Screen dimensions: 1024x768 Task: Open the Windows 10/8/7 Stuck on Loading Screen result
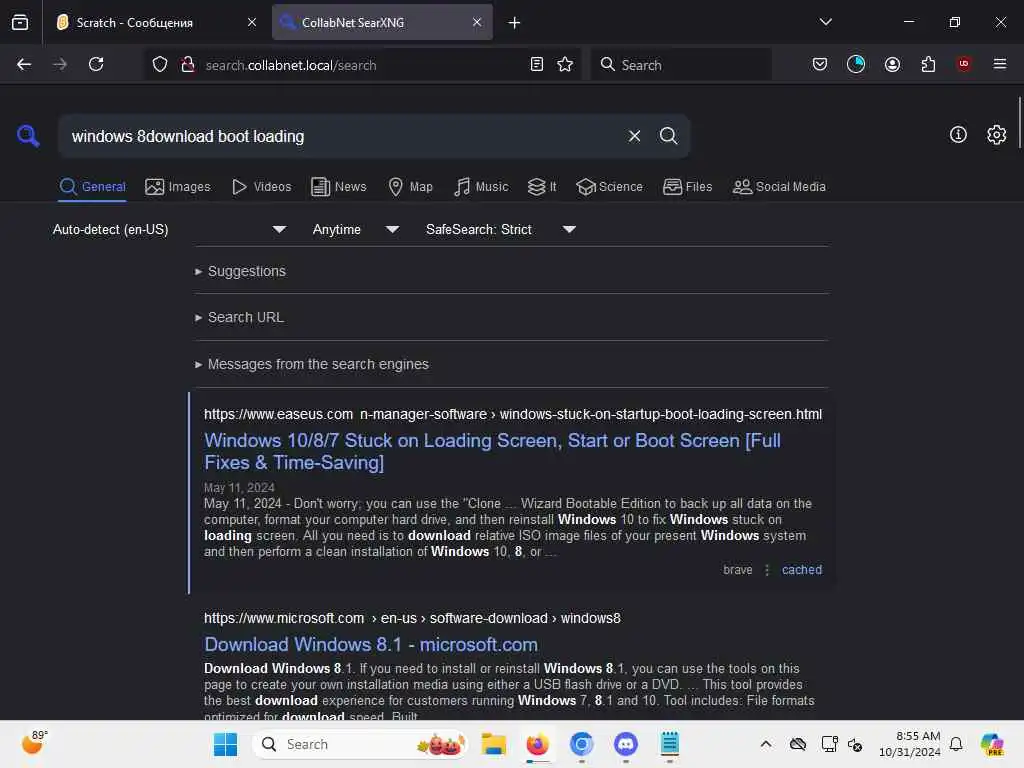[x=492, y=451]
